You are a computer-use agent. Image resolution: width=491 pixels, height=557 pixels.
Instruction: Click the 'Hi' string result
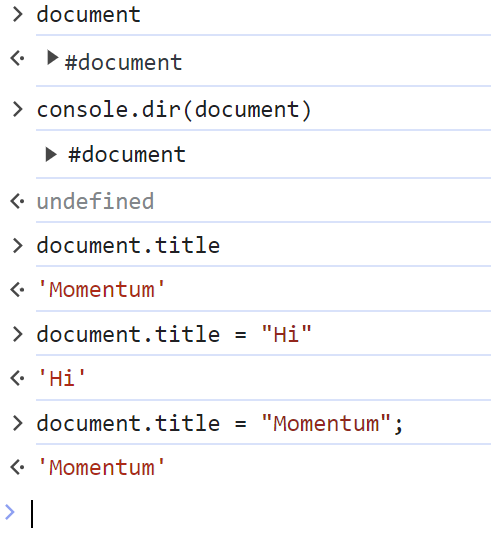pos(61,378)
